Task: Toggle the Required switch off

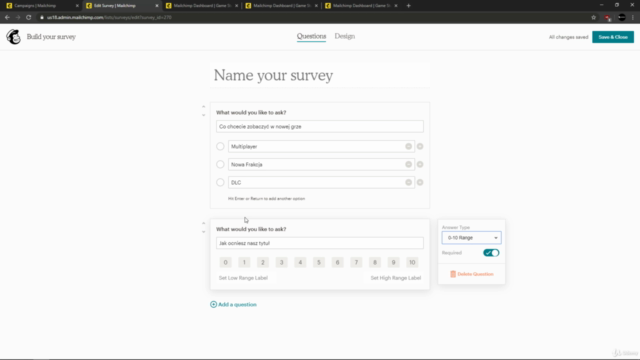Action: coord(491,253)
